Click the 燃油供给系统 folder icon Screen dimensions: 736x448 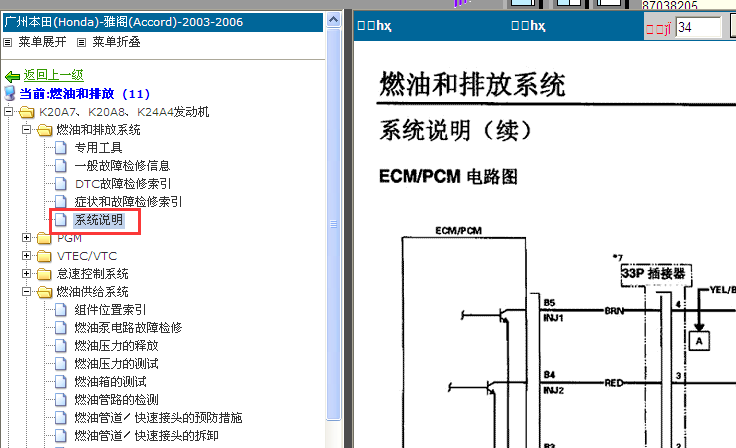(x=44, y=292)
